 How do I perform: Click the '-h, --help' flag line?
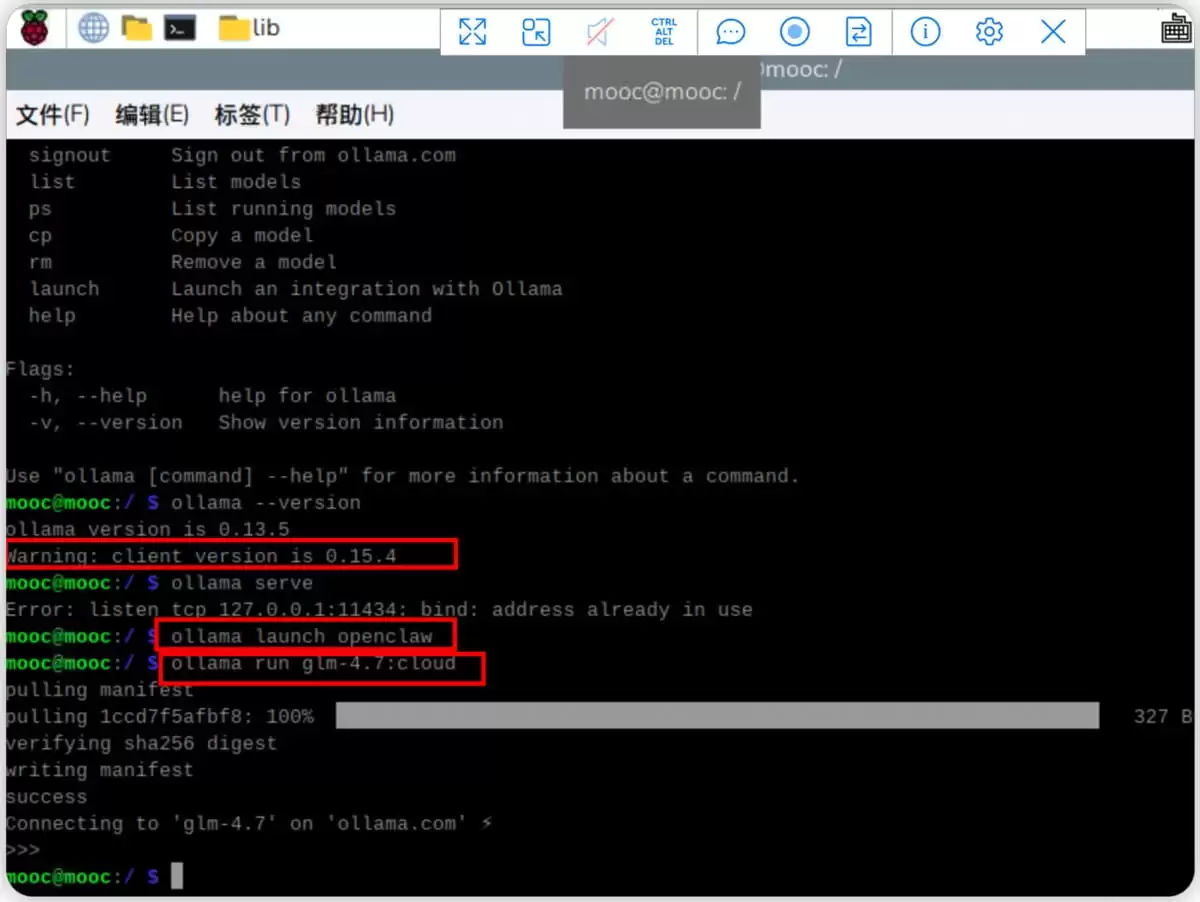[x=212, y=395]
